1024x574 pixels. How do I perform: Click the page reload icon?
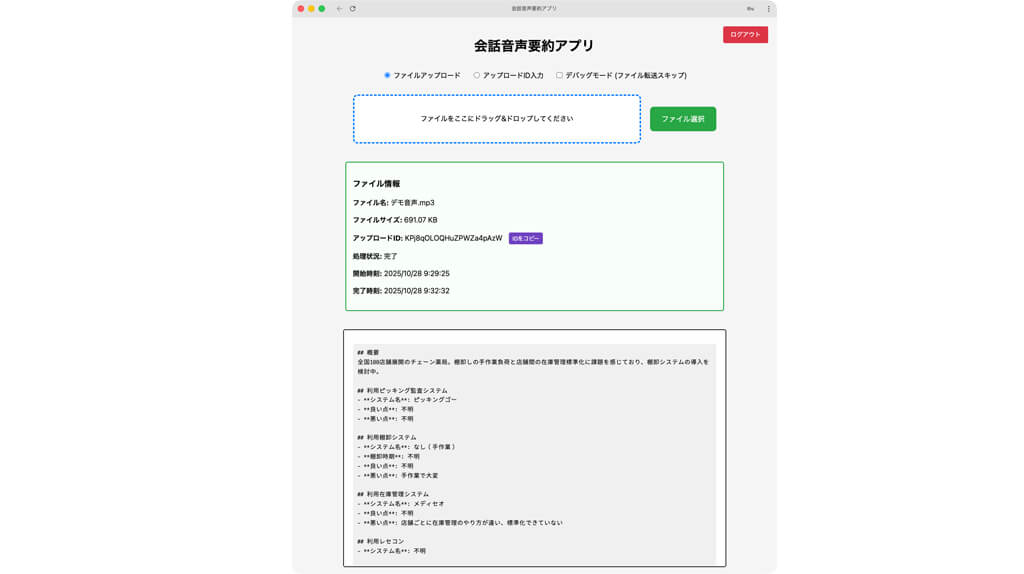click(353, 8)
